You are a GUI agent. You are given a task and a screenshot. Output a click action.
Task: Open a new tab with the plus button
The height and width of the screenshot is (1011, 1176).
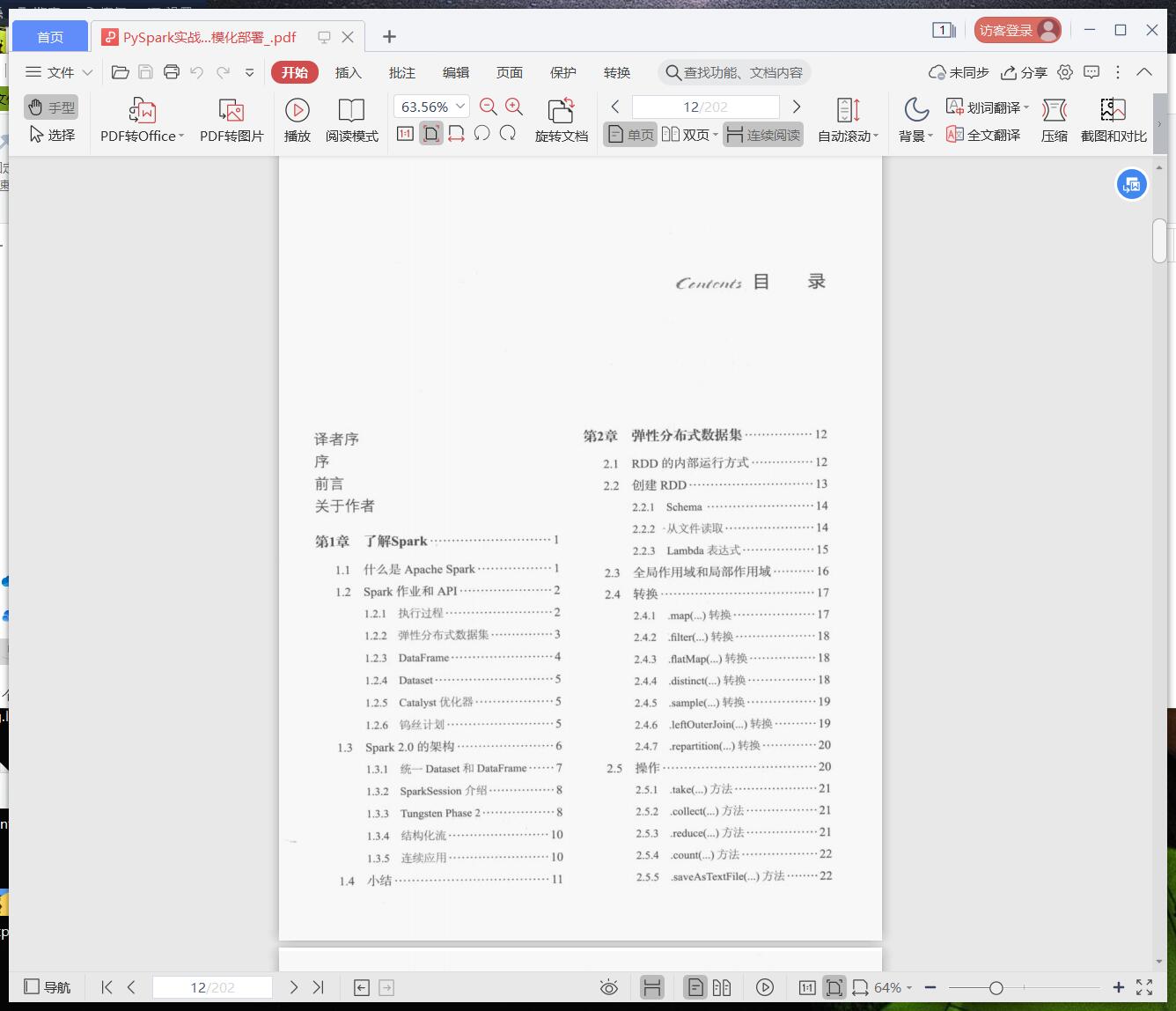point(389,36)
